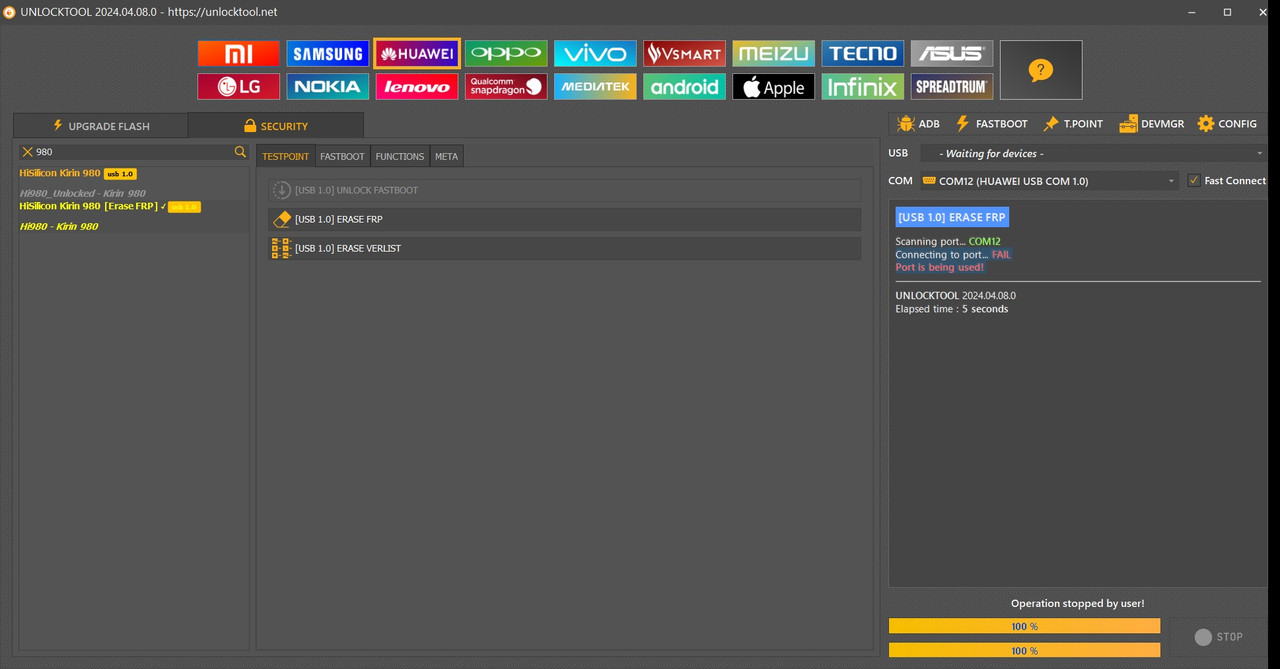1280x669 pixels.
Task: Switch to UPGRADE FLASH tab
Action: (x=101, y=126)
